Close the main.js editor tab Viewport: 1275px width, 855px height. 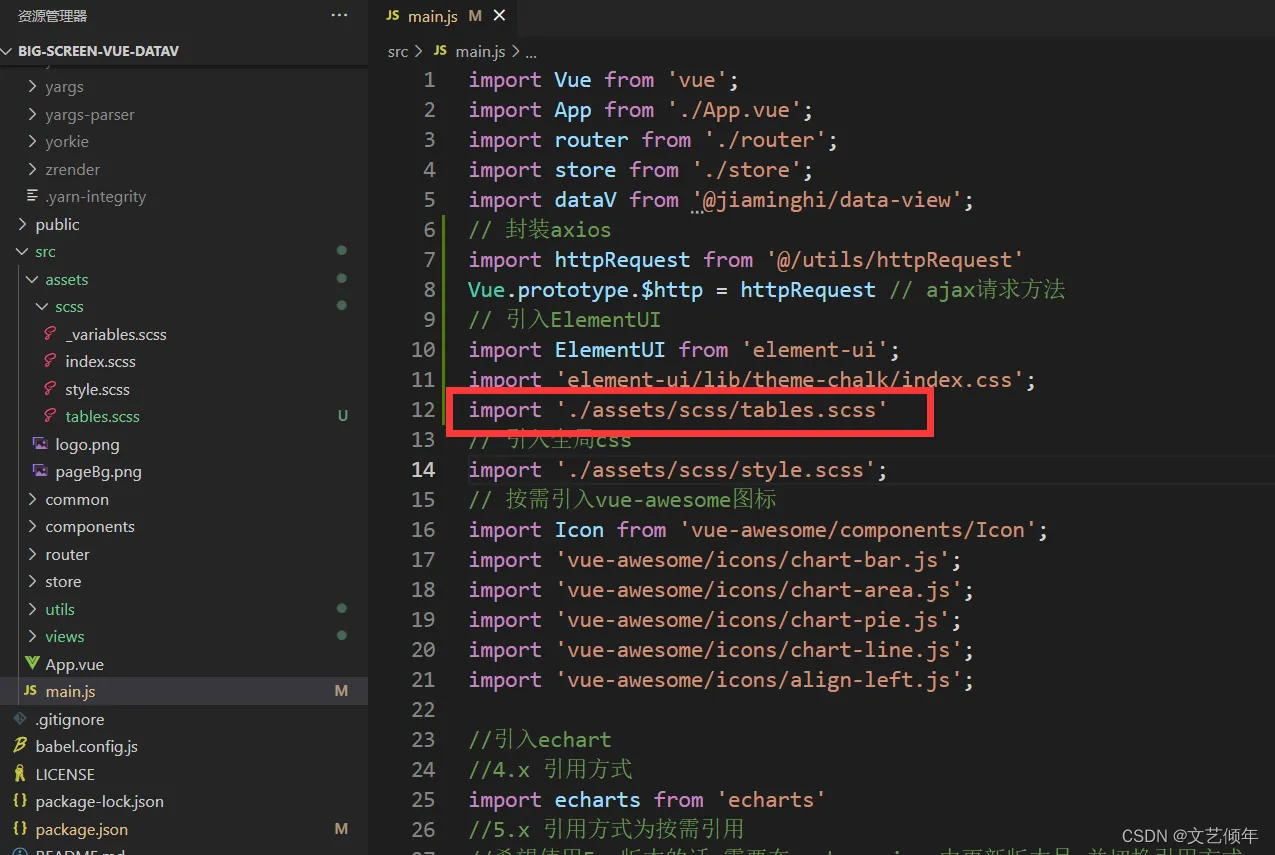click(x=500, y=16)
